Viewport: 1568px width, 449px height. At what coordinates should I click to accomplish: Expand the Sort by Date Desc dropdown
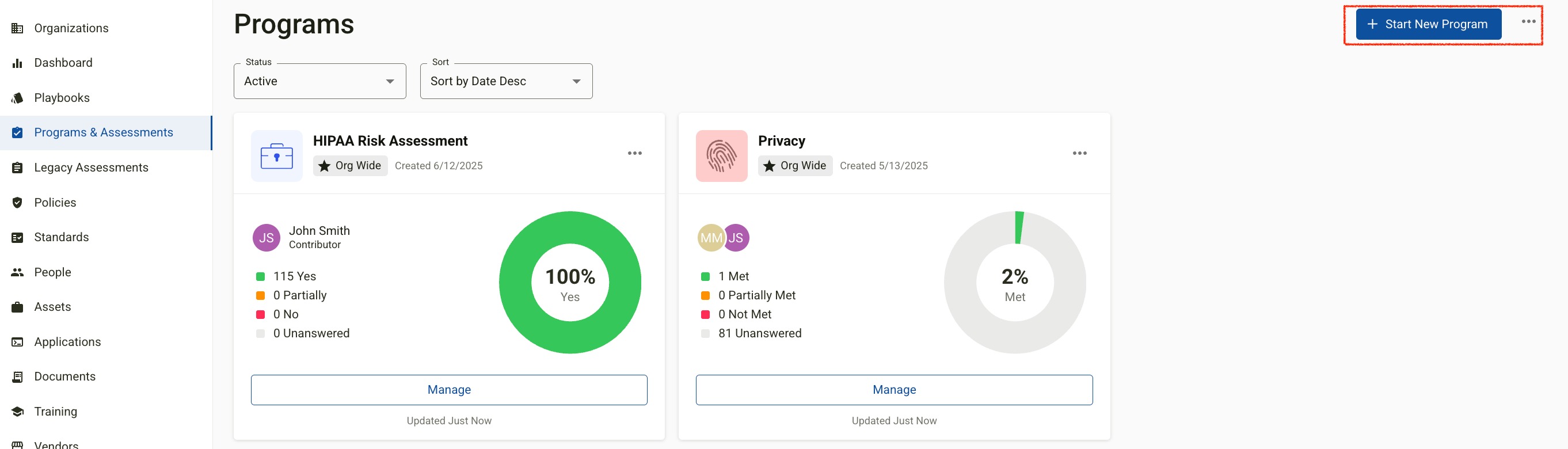(x=506, y=81)
